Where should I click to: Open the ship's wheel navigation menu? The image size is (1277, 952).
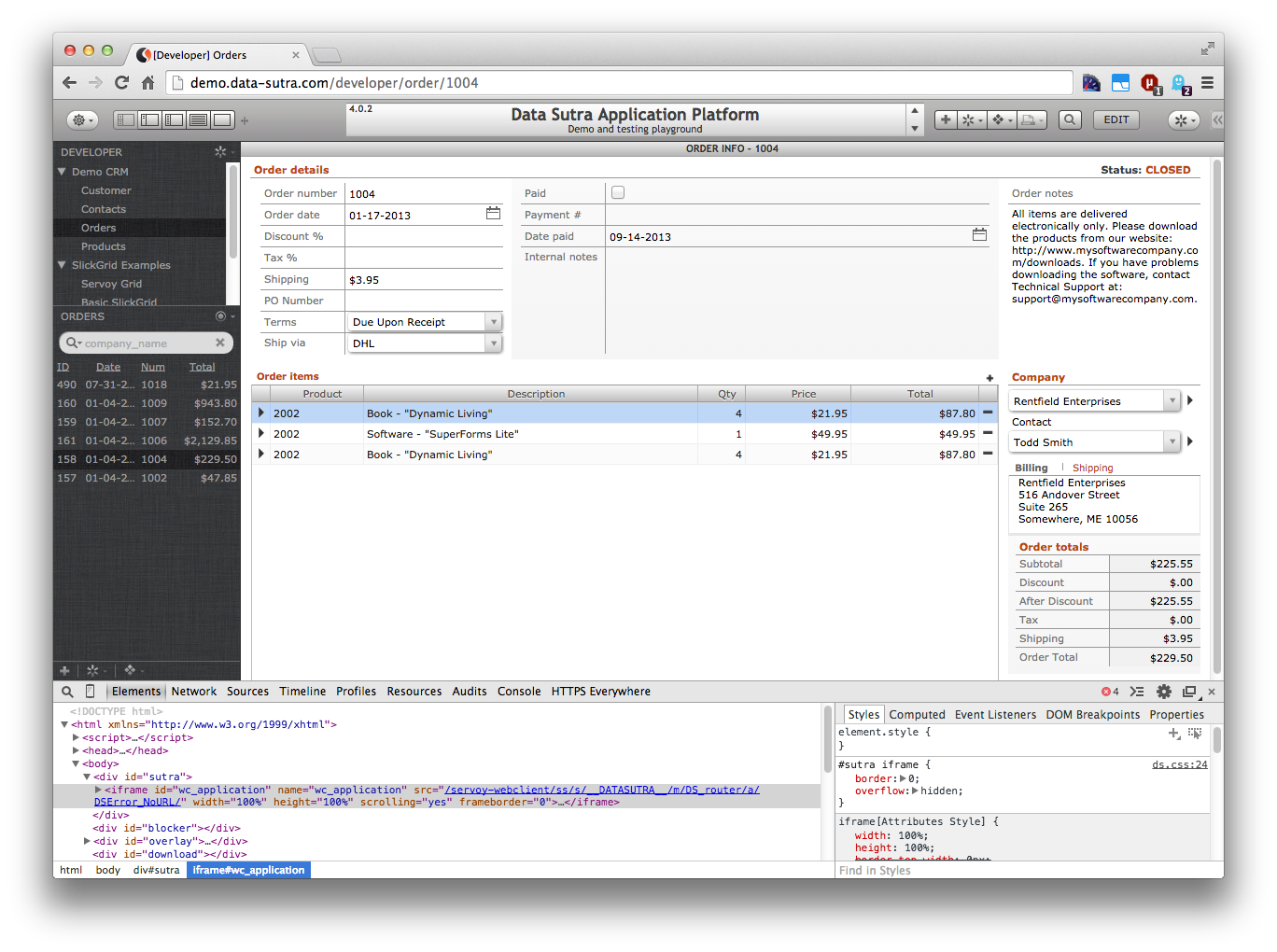click(x=82, y=120)
